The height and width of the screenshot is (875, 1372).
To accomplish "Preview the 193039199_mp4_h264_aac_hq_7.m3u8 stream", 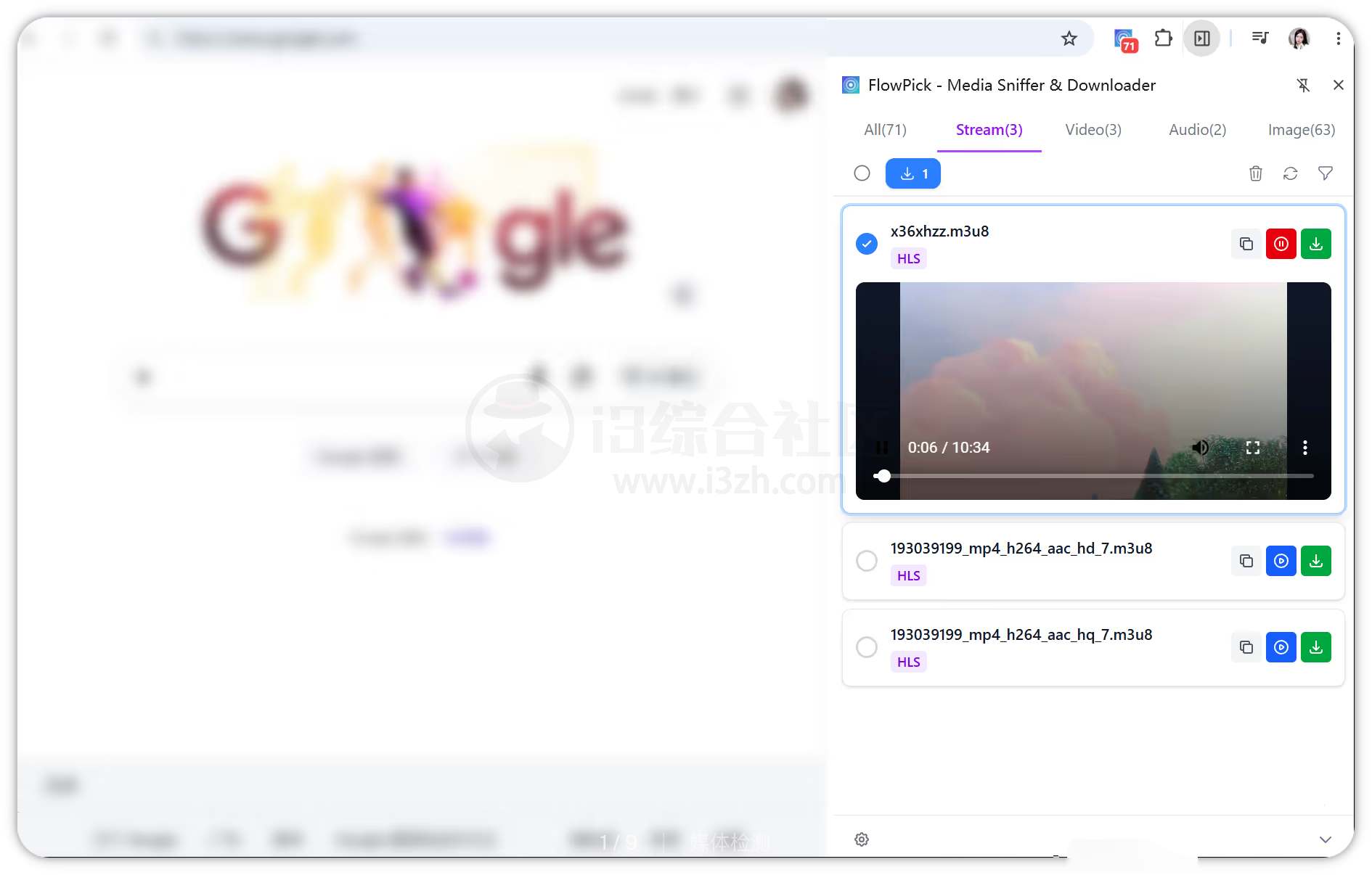I will 1281,647.
